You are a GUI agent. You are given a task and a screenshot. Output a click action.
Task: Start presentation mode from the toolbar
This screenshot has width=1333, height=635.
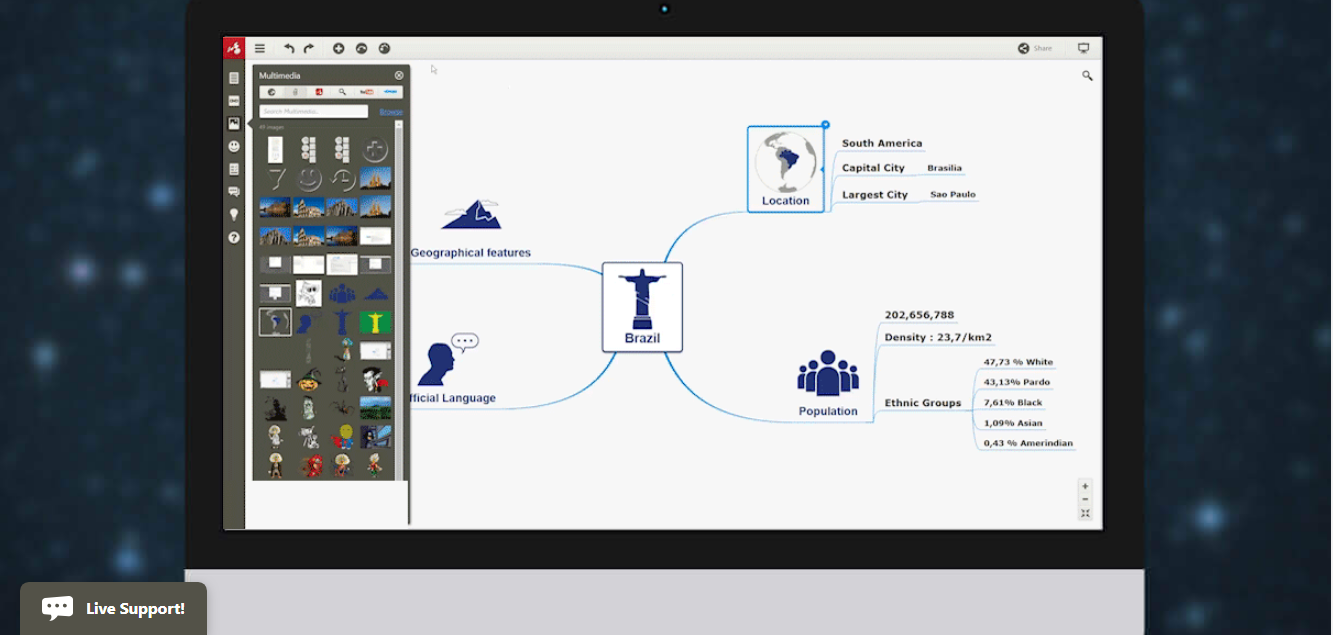(1083, 48)
